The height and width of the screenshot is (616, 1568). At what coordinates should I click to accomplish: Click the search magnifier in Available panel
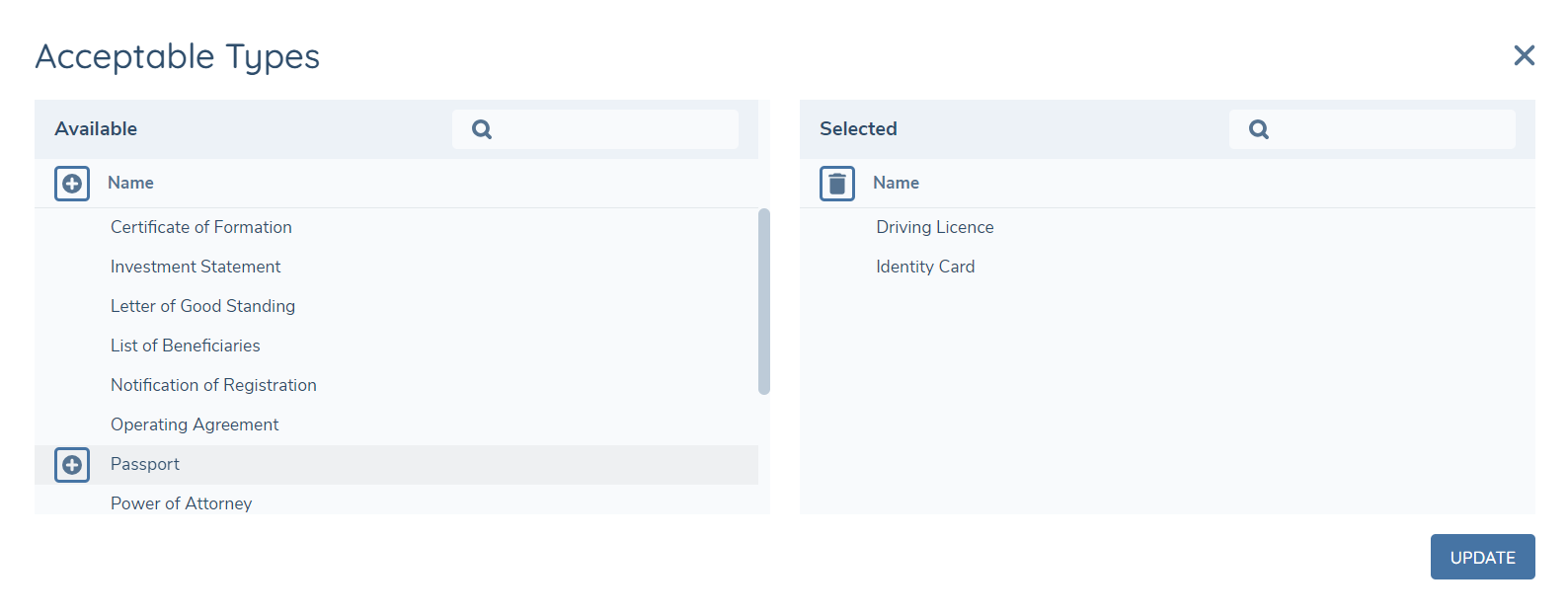click(x=482, y=129)
